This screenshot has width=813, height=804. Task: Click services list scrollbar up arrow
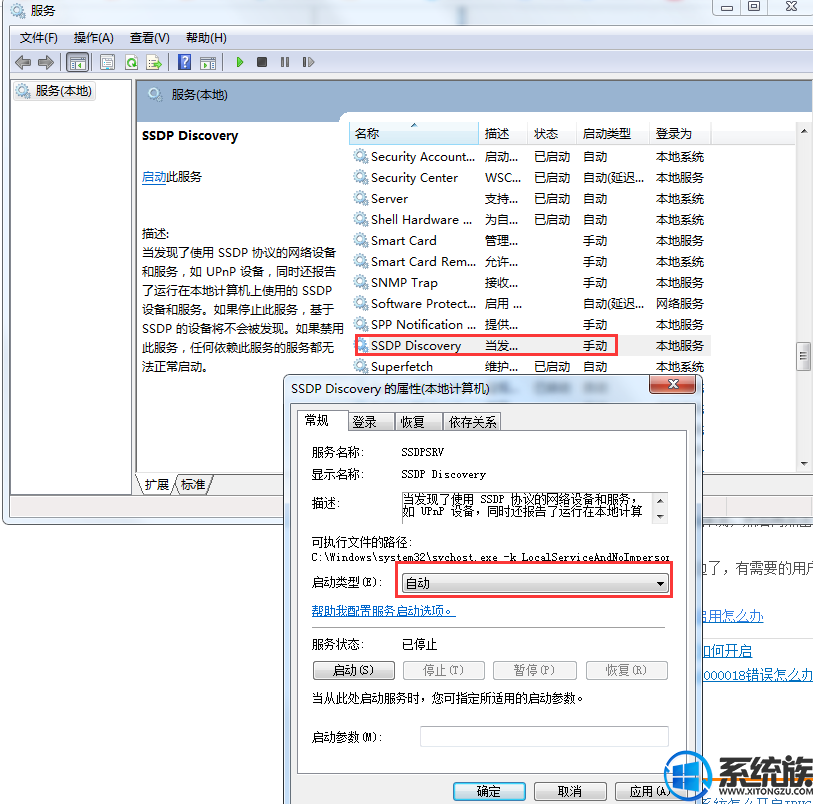pyautogui.click(x=804, y=131)
